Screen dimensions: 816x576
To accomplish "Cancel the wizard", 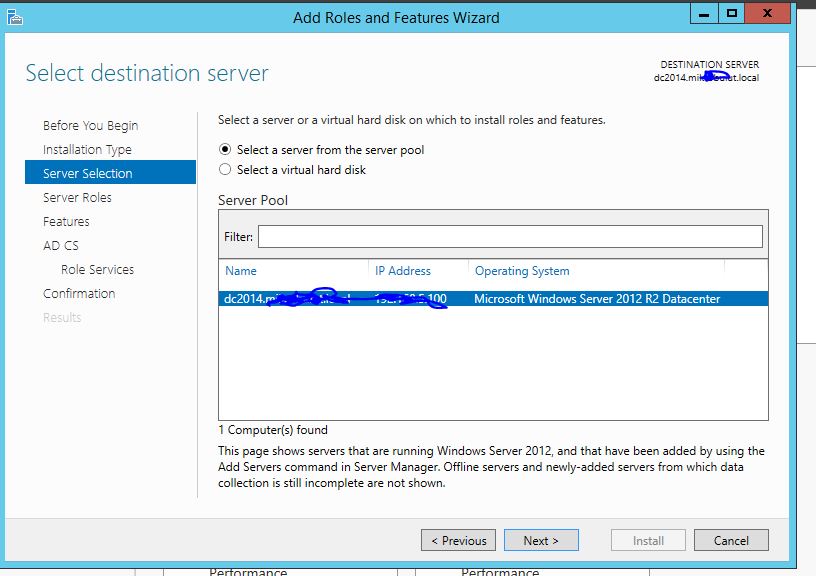I will (731, 540).
